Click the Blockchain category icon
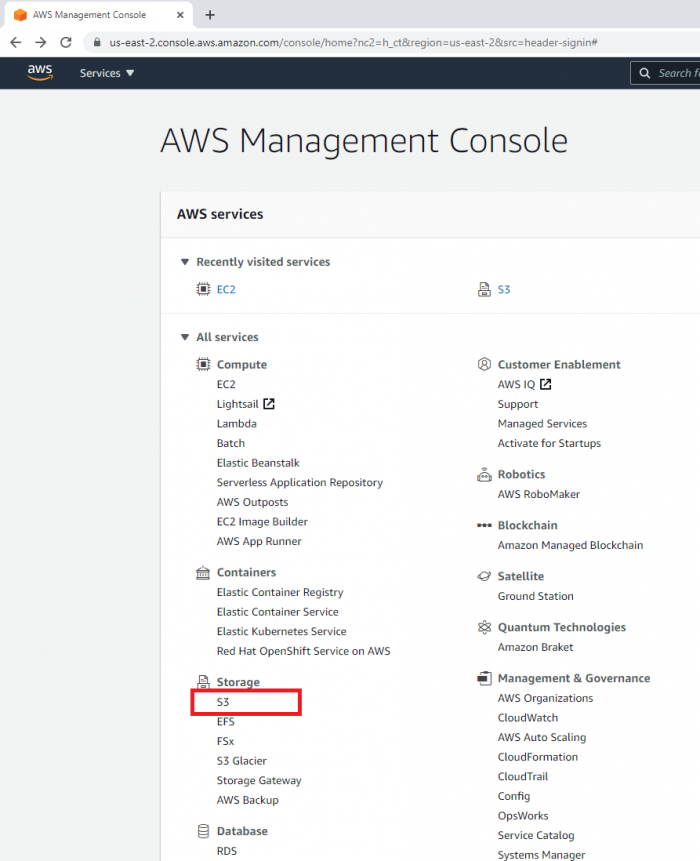Viewport: 700px width, 861px height. [x=484, y=525]
